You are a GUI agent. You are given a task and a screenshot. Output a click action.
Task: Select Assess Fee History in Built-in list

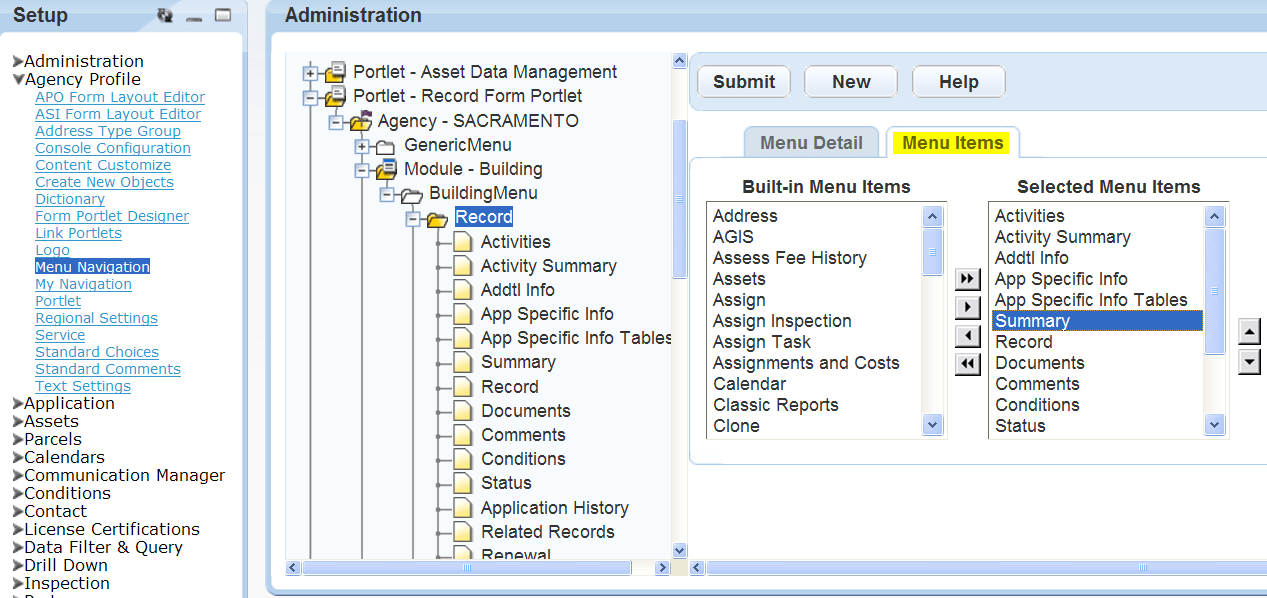click(x=789, y=258)
